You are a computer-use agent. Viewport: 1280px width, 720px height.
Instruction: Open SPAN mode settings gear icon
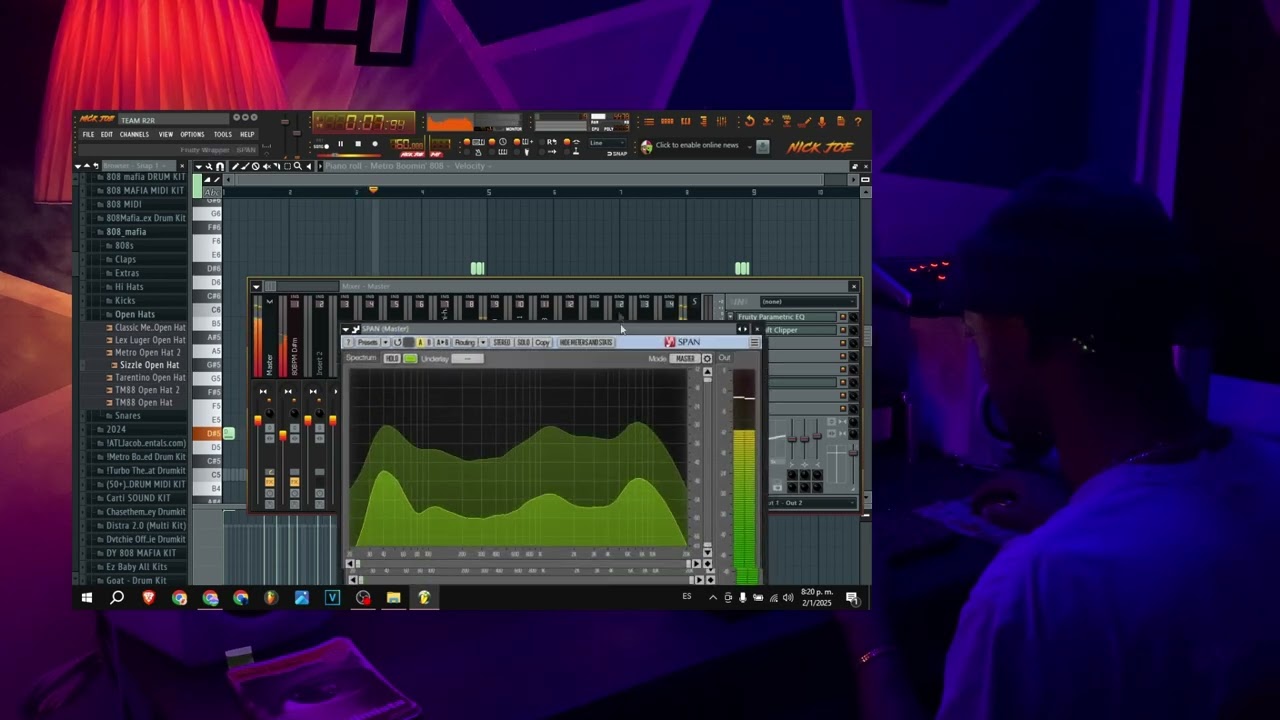click(x=707, y=358)
